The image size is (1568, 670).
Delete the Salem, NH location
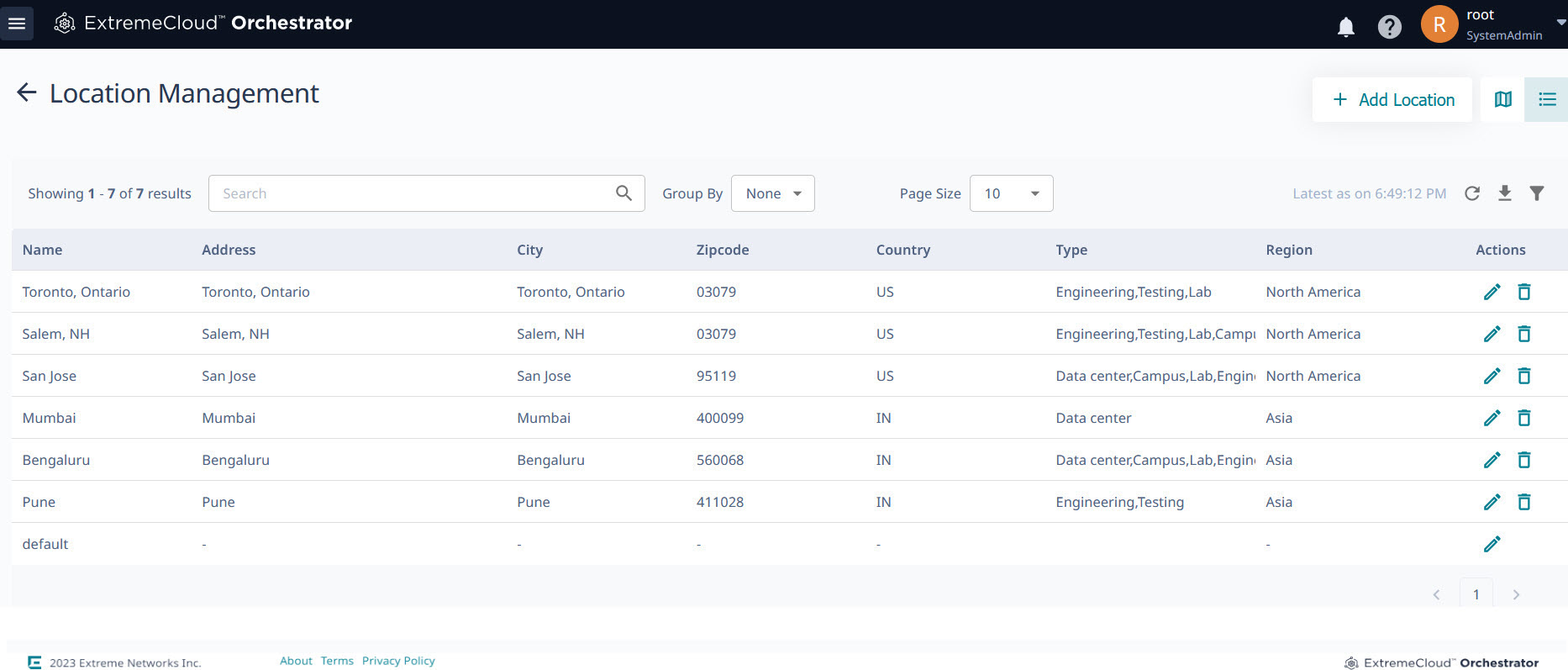coord(1524,334)
